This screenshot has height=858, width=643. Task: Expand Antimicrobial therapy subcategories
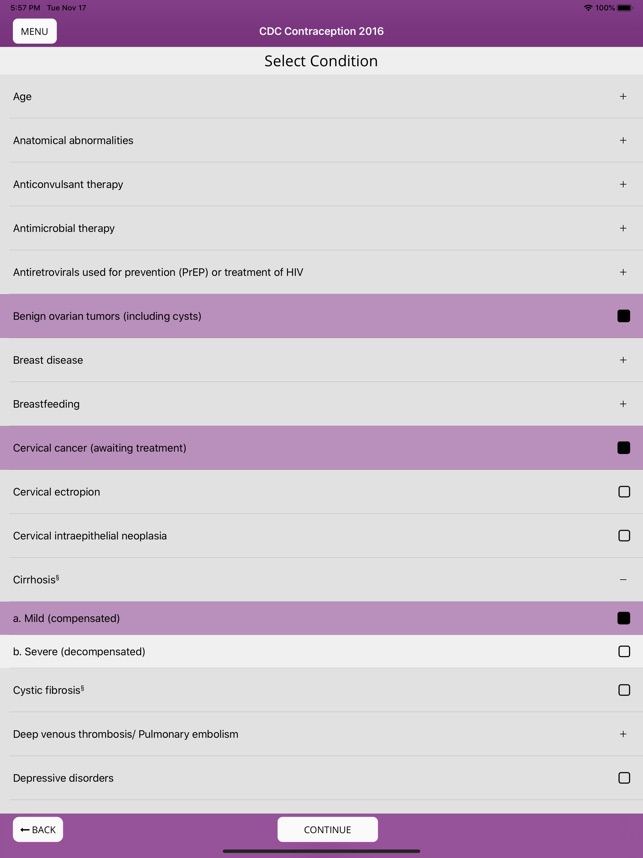pos(621,228)
